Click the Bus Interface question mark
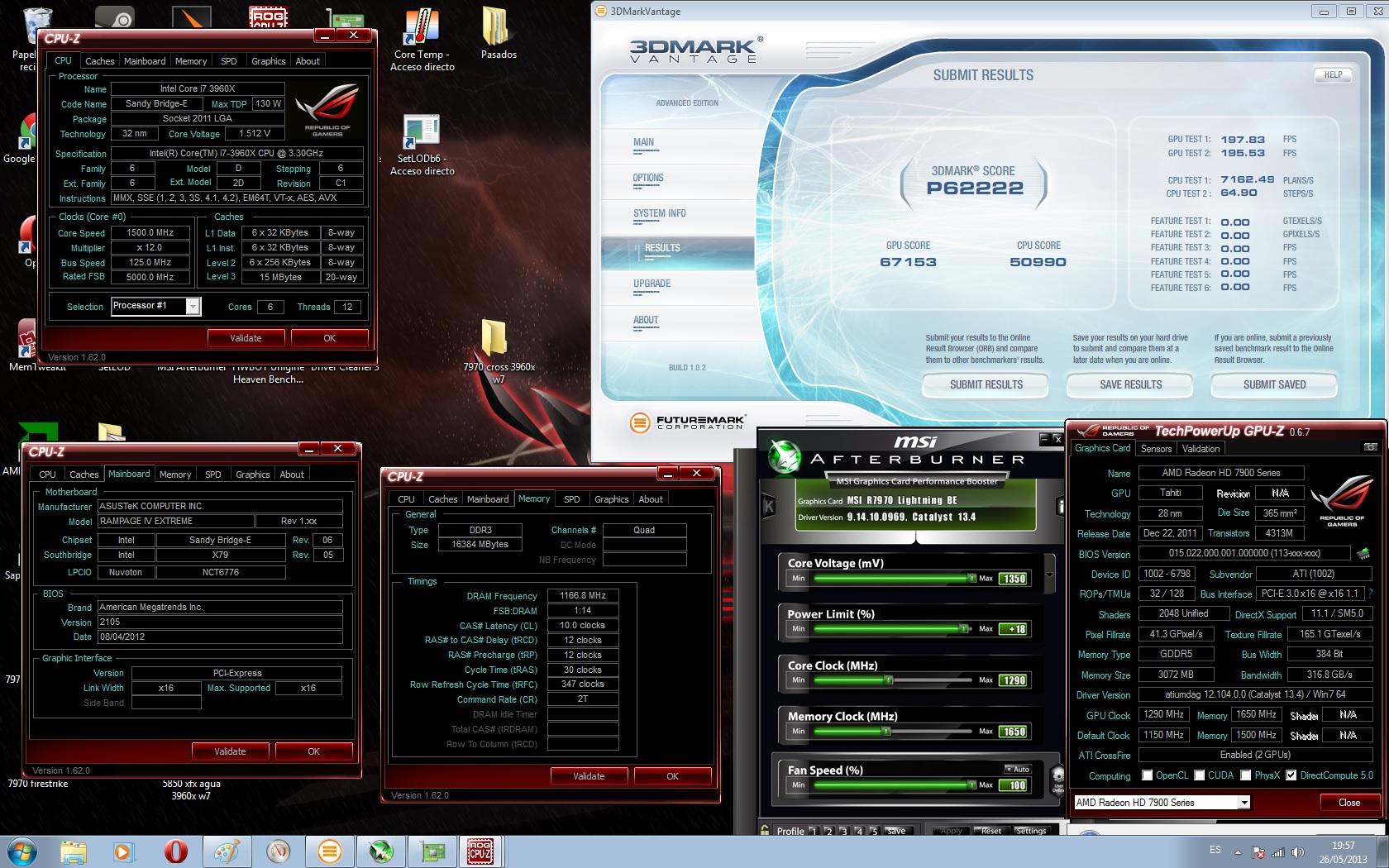 click(x=1371, y=594)
